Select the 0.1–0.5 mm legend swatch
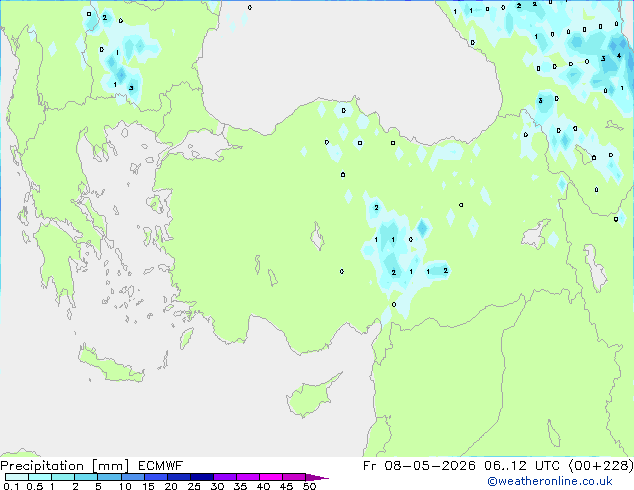Image resolution: width=634 pixels, height=490 pixels. [x=17, y=477]
